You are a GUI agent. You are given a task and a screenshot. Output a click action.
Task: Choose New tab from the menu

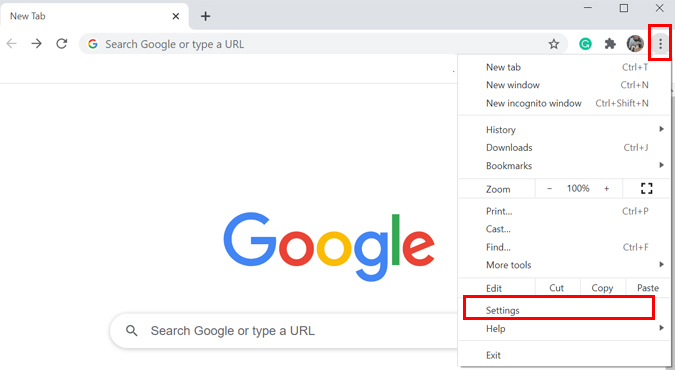click(x=564, y=67)
